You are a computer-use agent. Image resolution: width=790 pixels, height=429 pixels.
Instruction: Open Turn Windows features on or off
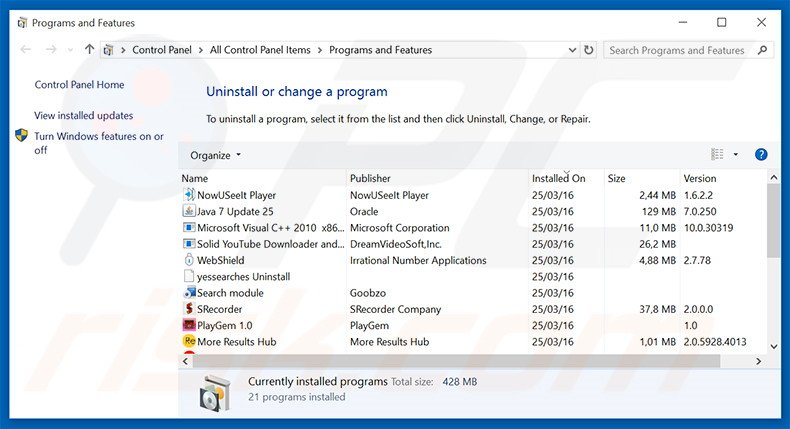click(99, 143)
